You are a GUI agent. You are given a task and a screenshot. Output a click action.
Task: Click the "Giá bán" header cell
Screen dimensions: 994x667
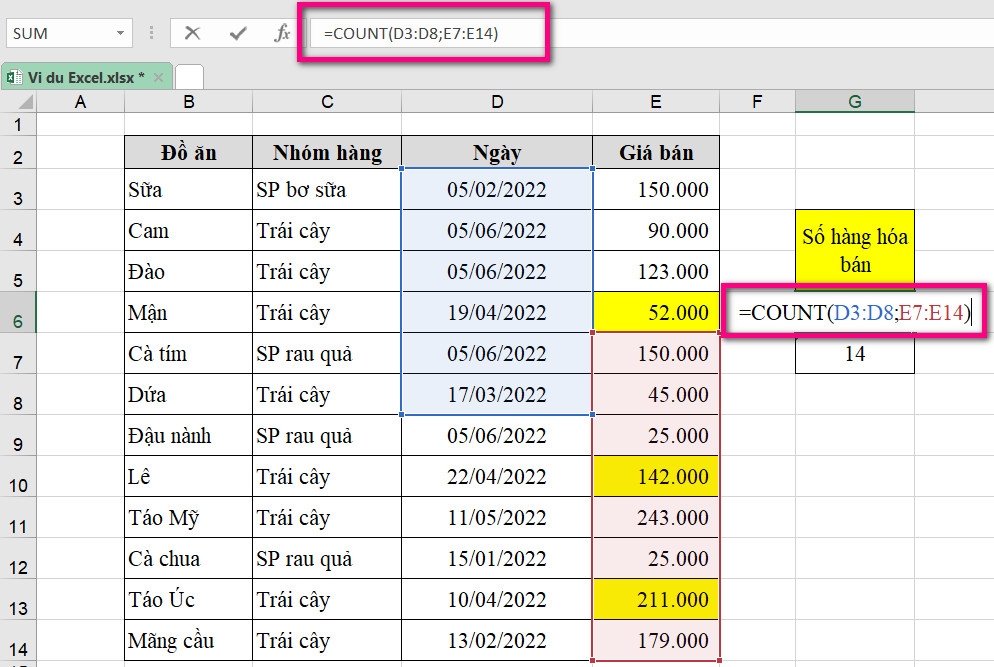pyautogui.click(x=656, y=152)
